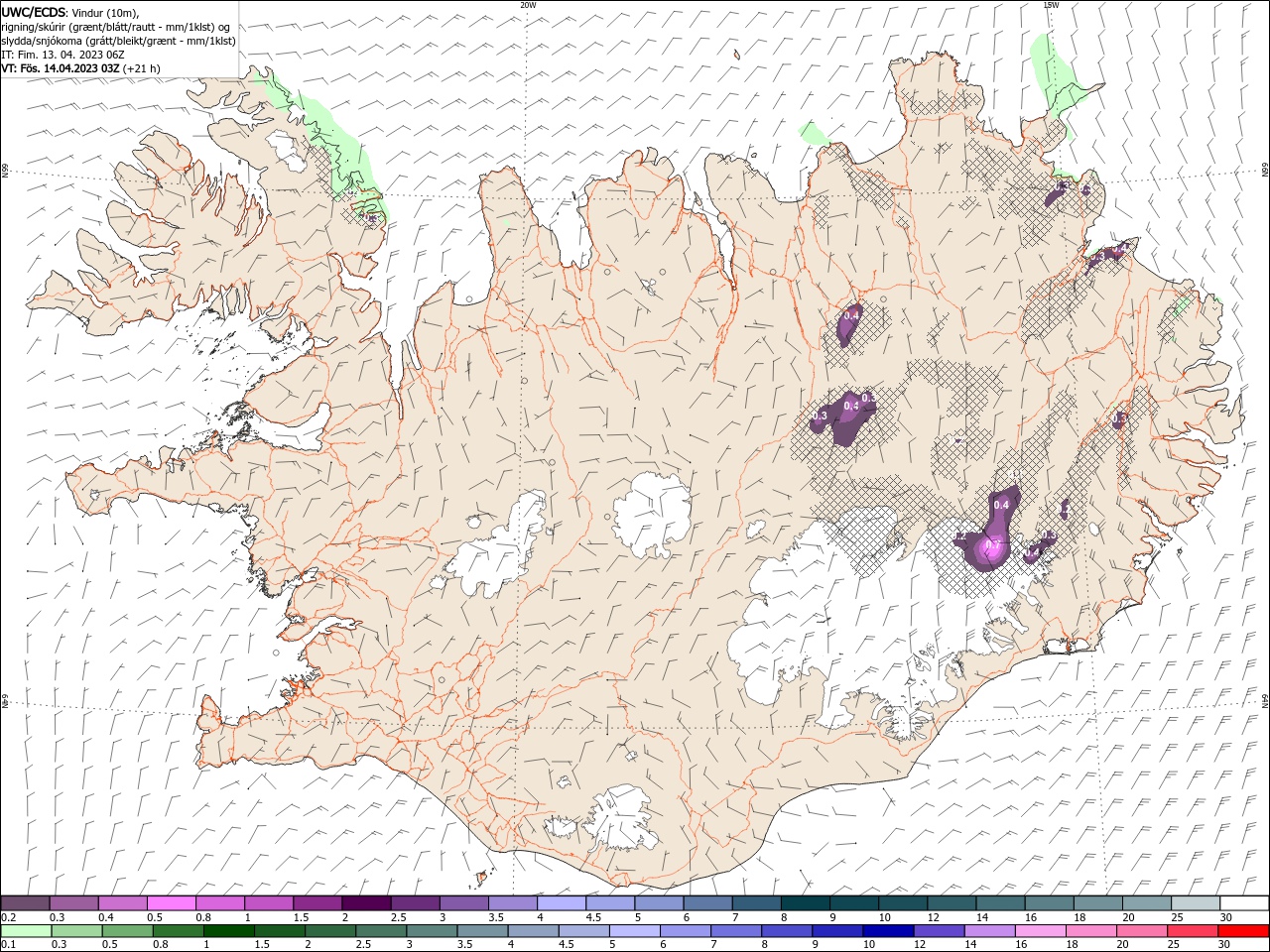Pick snow-scale swatch between 10 and 12
Screen dimensions: 1270x952
[x=902, y=903]
